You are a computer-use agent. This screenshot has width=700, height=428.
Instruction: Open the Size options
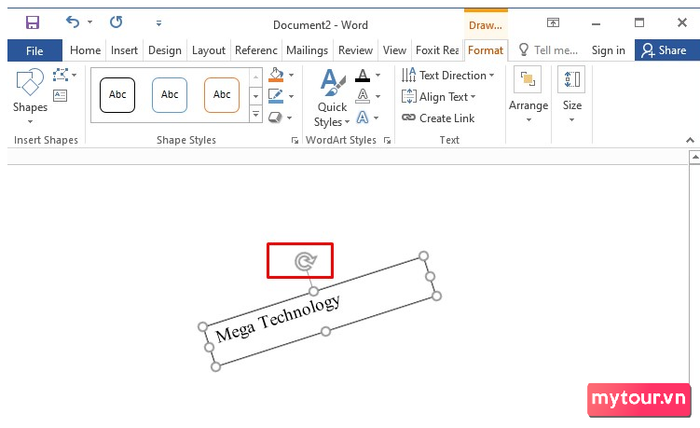(x=572, y=95)
